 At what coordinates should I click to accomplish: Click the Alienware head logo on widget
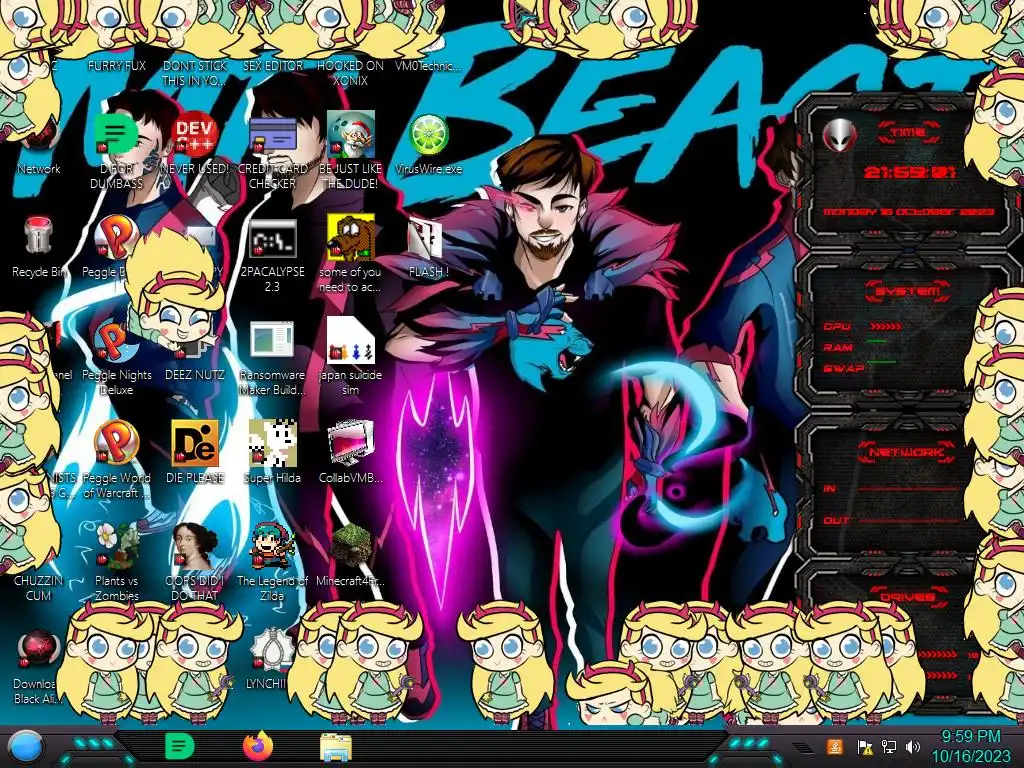coord(839,135)
